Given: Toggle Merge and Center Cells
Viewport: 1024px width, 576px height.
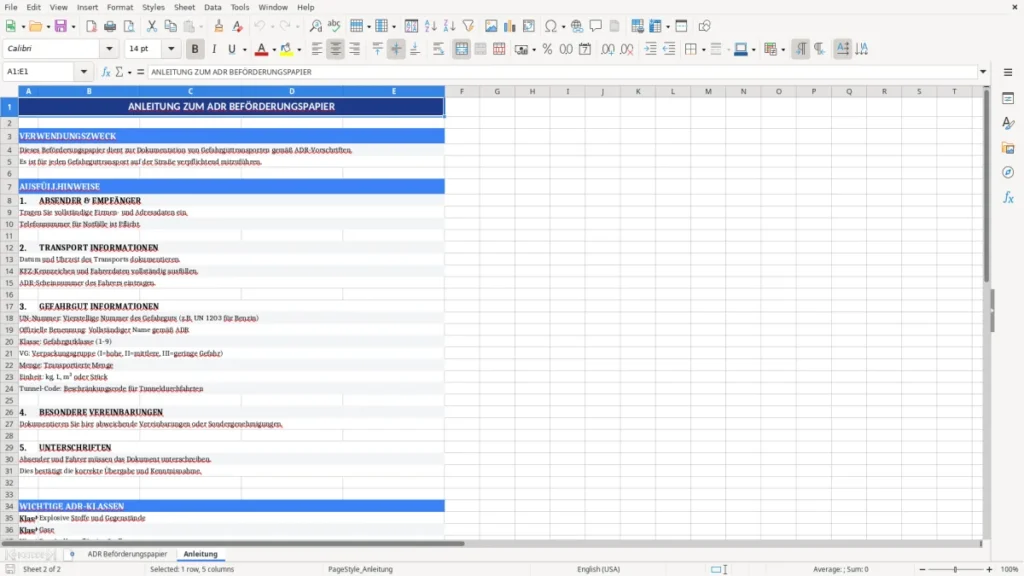Looking at the screenshot, I should 461,49.
